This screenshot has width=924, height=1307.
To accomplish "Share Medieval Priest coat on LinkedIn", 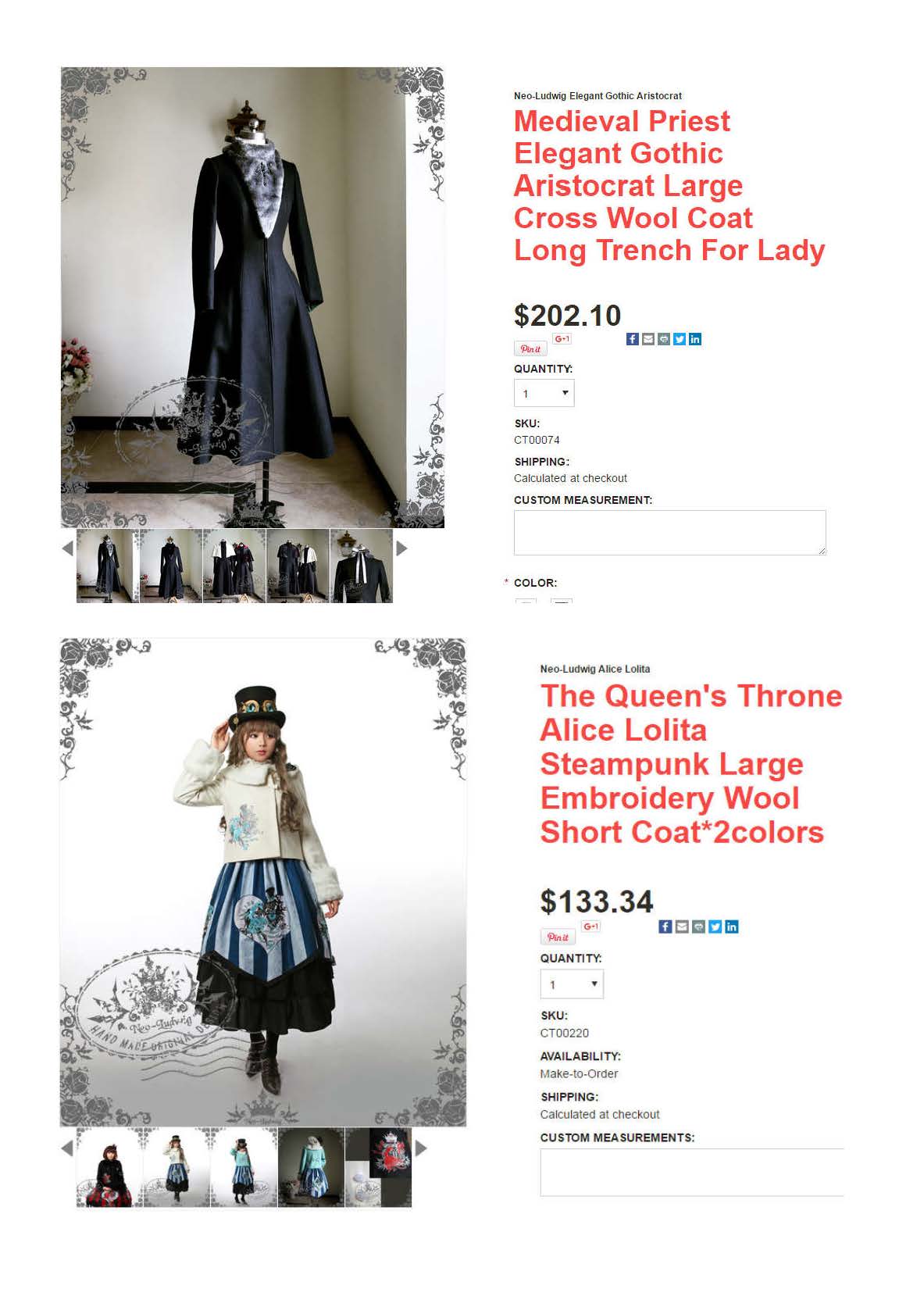I will (695, 339).
